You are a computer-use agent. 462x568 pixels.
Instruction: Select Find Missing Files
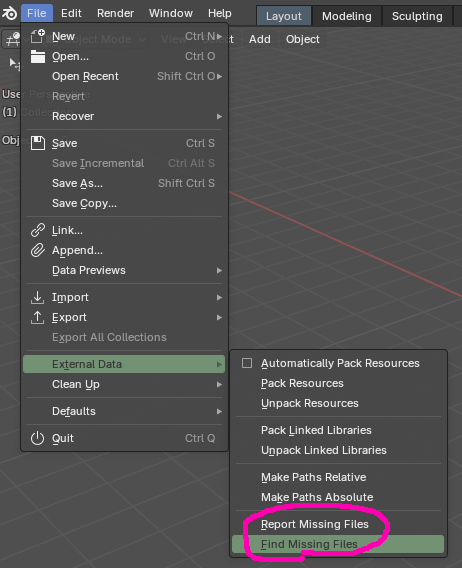tap(338, 544)
